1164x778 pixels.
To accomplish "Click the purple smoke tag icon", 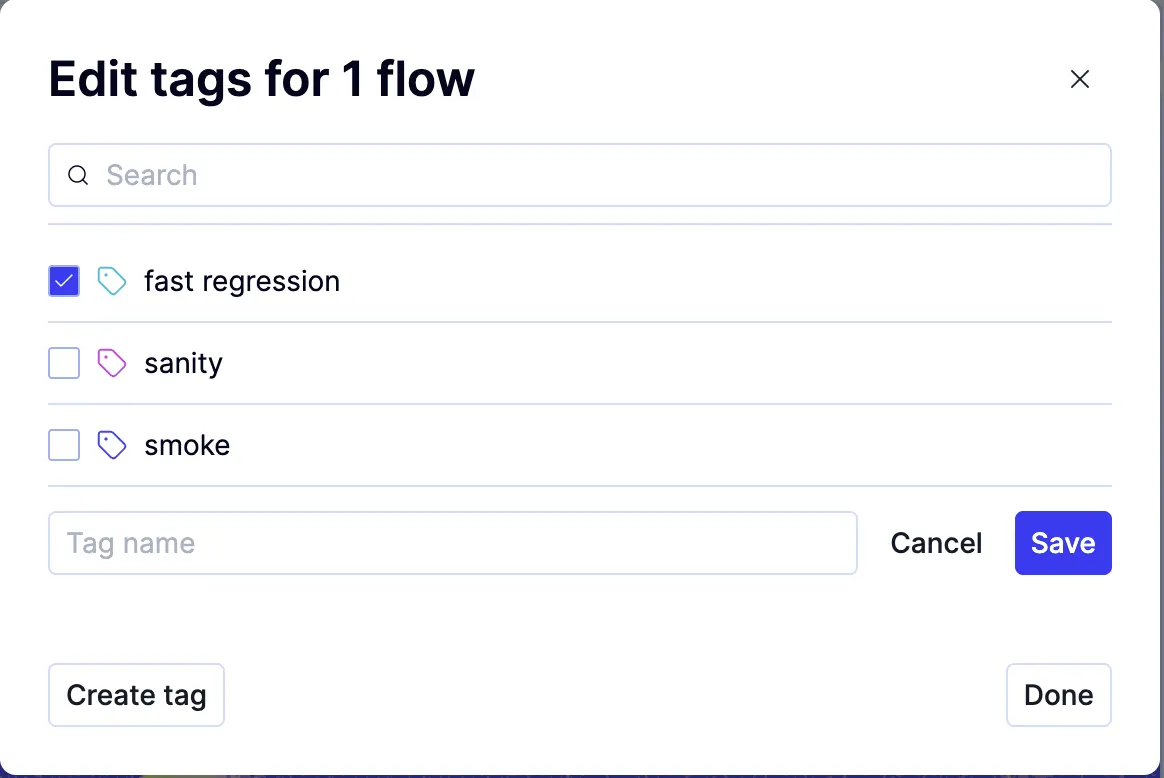I will click(x=112, y=445).
